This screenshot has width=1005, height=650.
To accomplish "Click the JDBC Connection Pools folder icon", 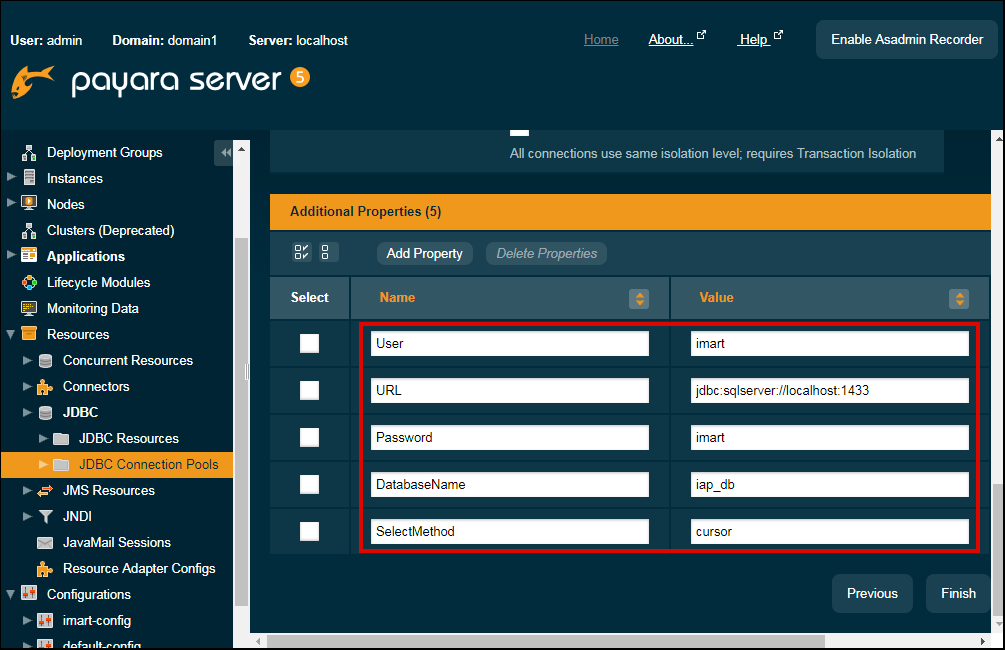I will coord(61,464).
